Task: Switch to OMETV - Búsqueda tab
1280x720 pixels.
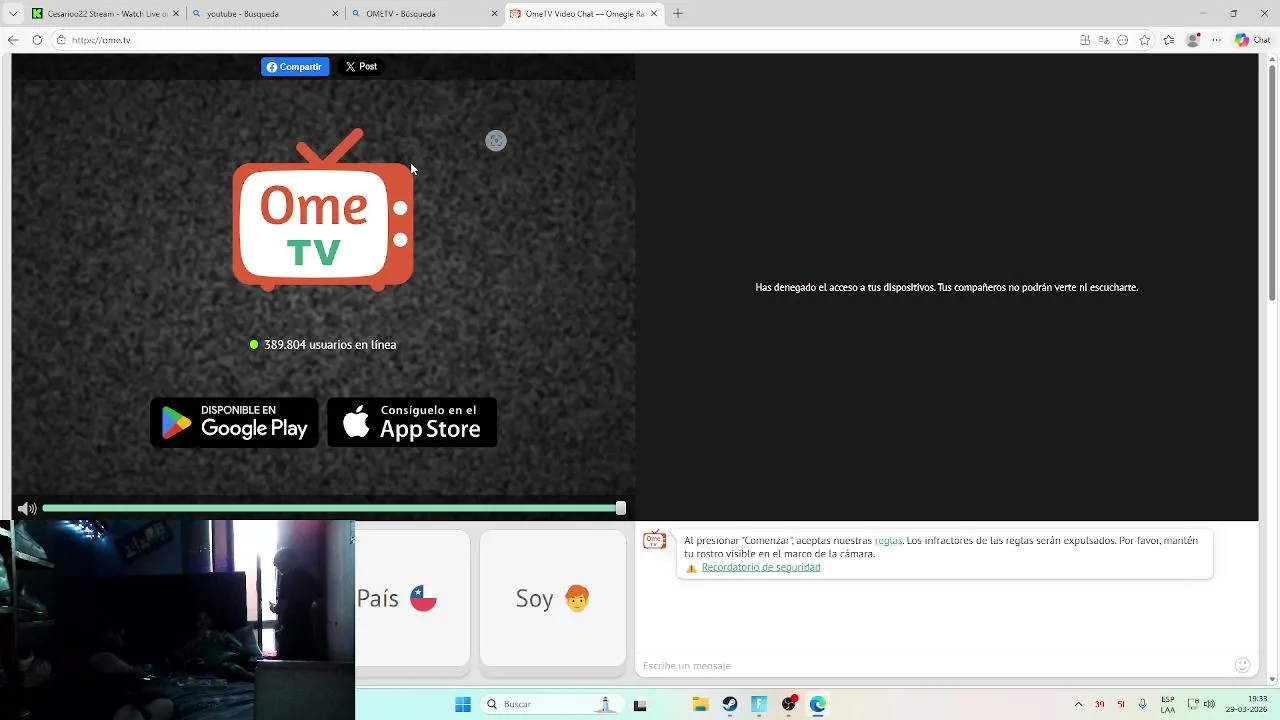Action: (x=425, y=14)
